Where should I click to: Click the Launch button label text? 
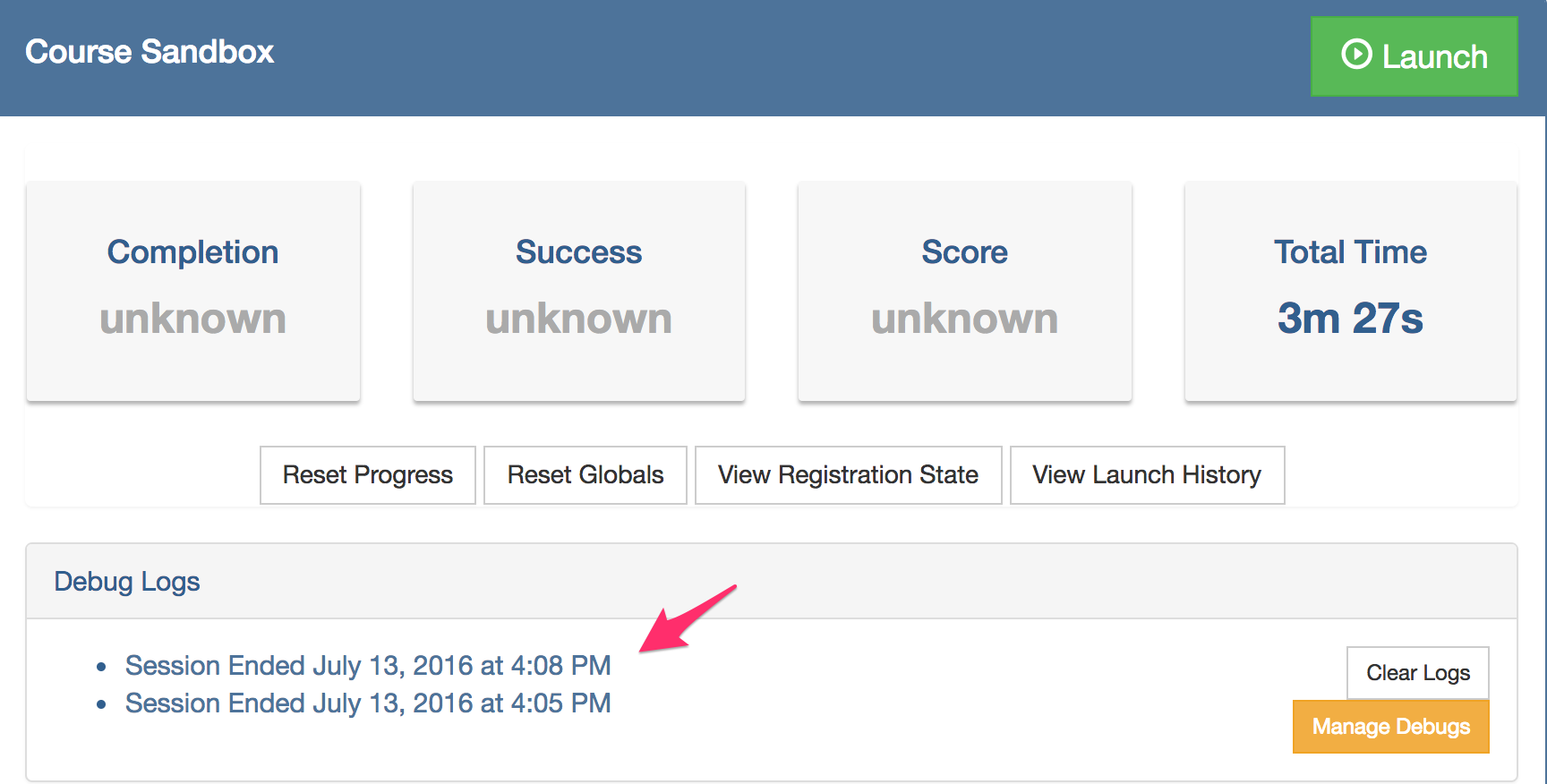(1434, 57)
